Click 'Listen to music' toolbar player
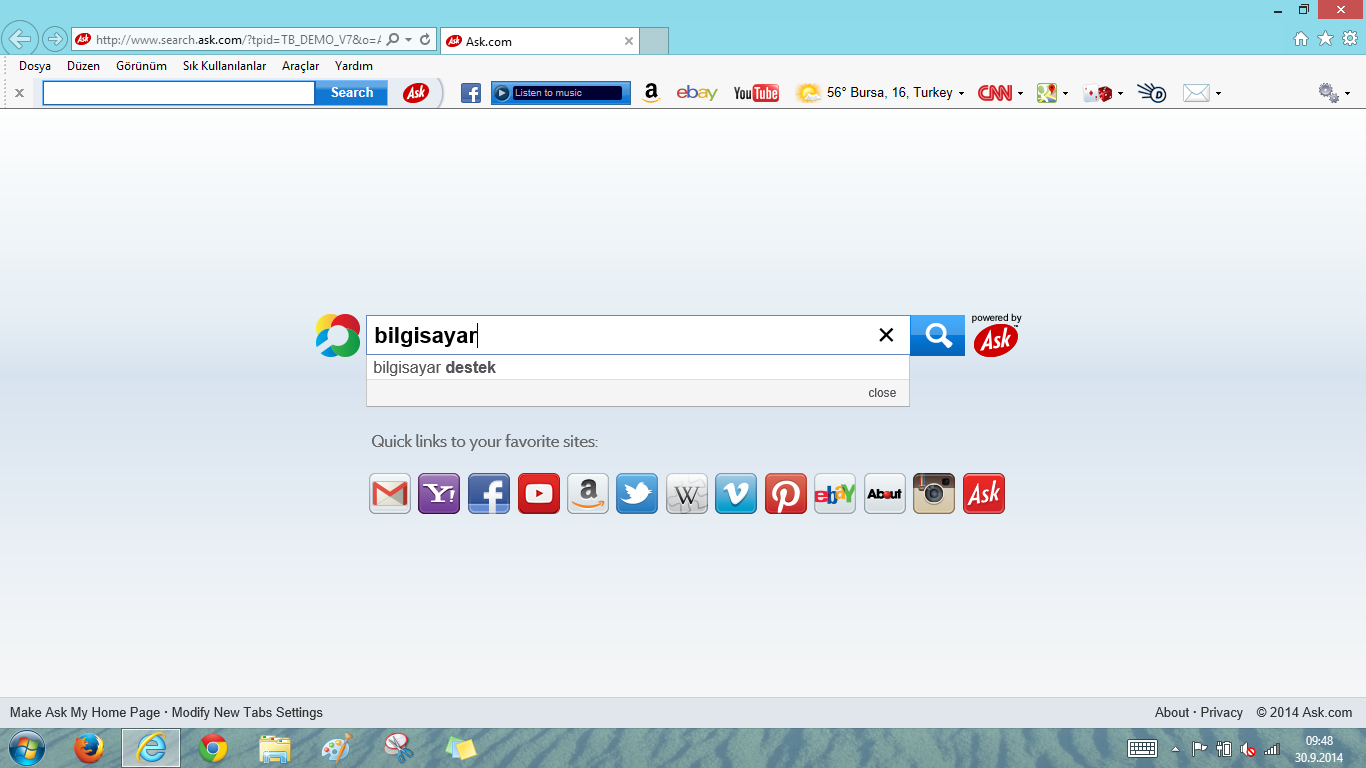Viewport: 1366px width, 768px height. 561,93
